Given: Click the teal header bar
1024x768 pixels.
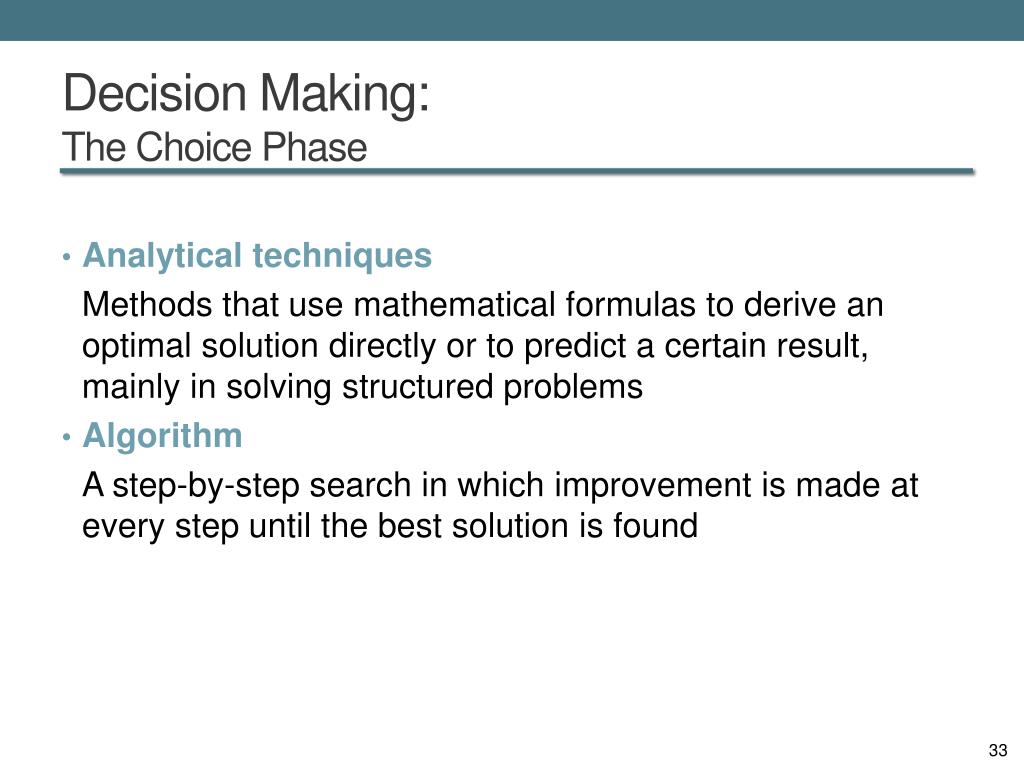Looking at the screenshot, I should [512, 20].
